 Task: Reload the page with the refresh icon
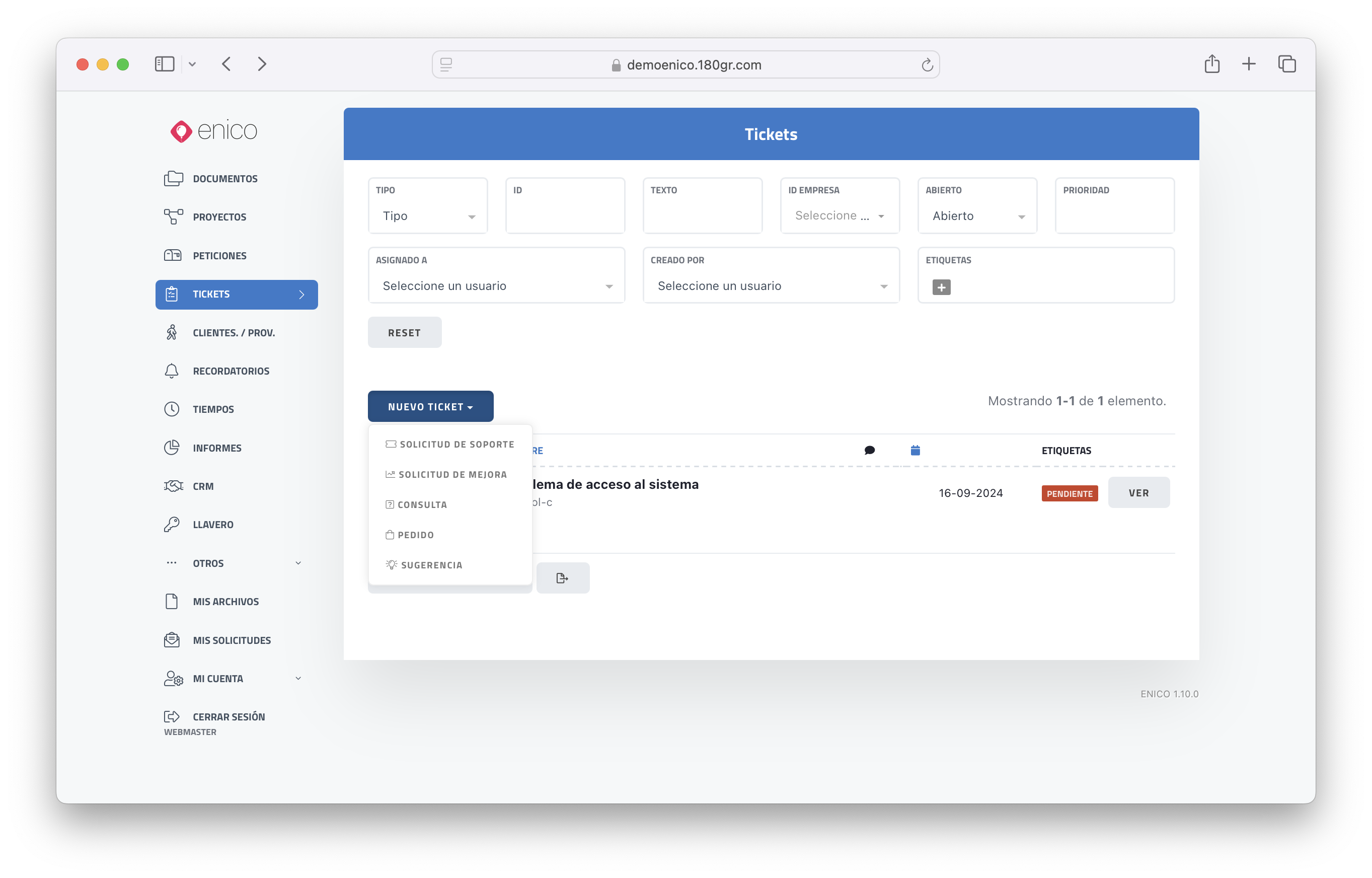(927, 65)
